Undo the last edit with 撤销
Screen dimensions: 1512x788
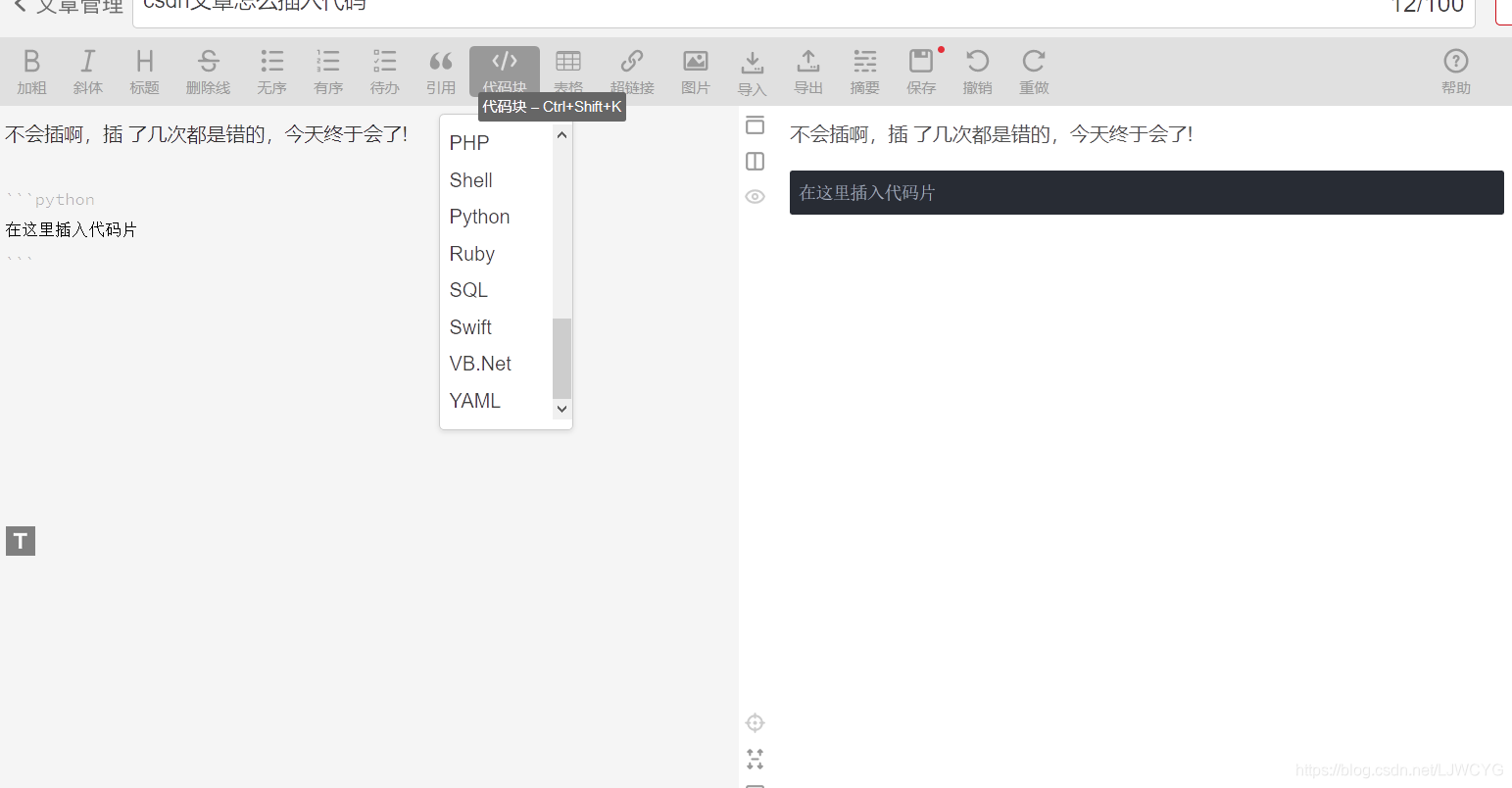point(977,71)
